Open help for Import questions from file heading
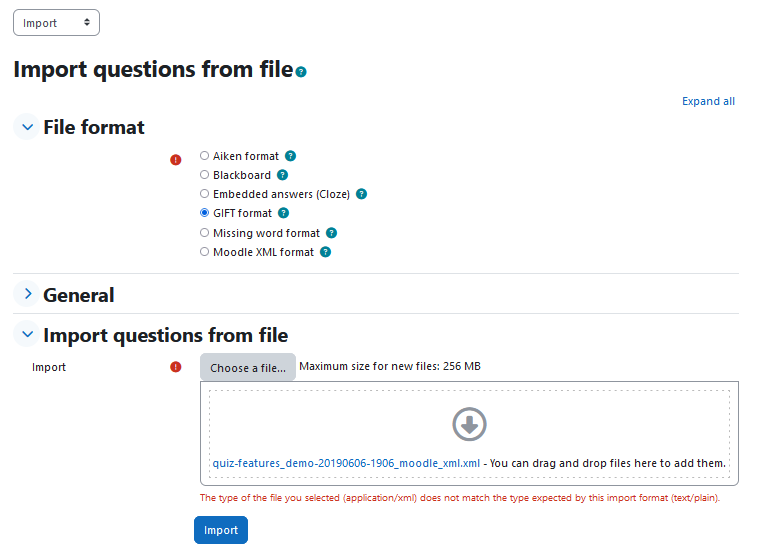Image resolution: width=763 pixels, height=554 pixels. point(301,72)
